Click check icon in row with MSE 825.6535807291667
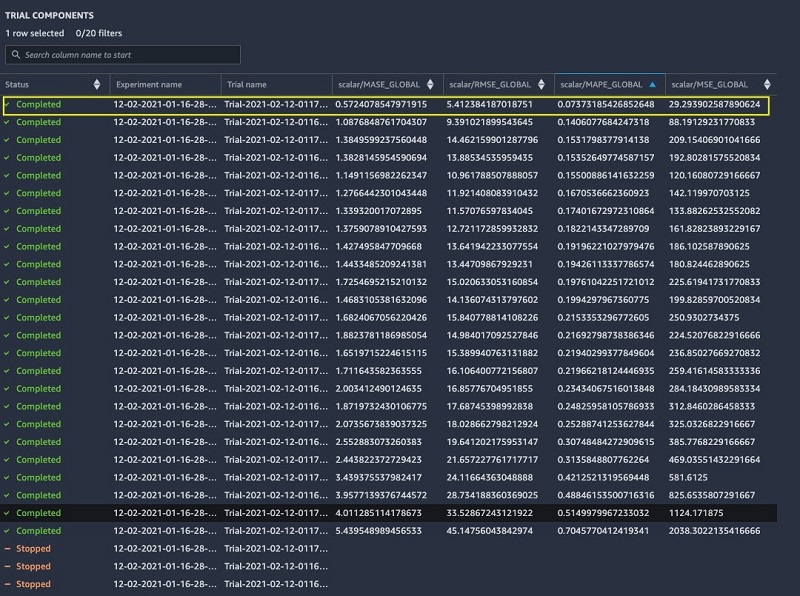800x596 pixels. coord(7,495)
